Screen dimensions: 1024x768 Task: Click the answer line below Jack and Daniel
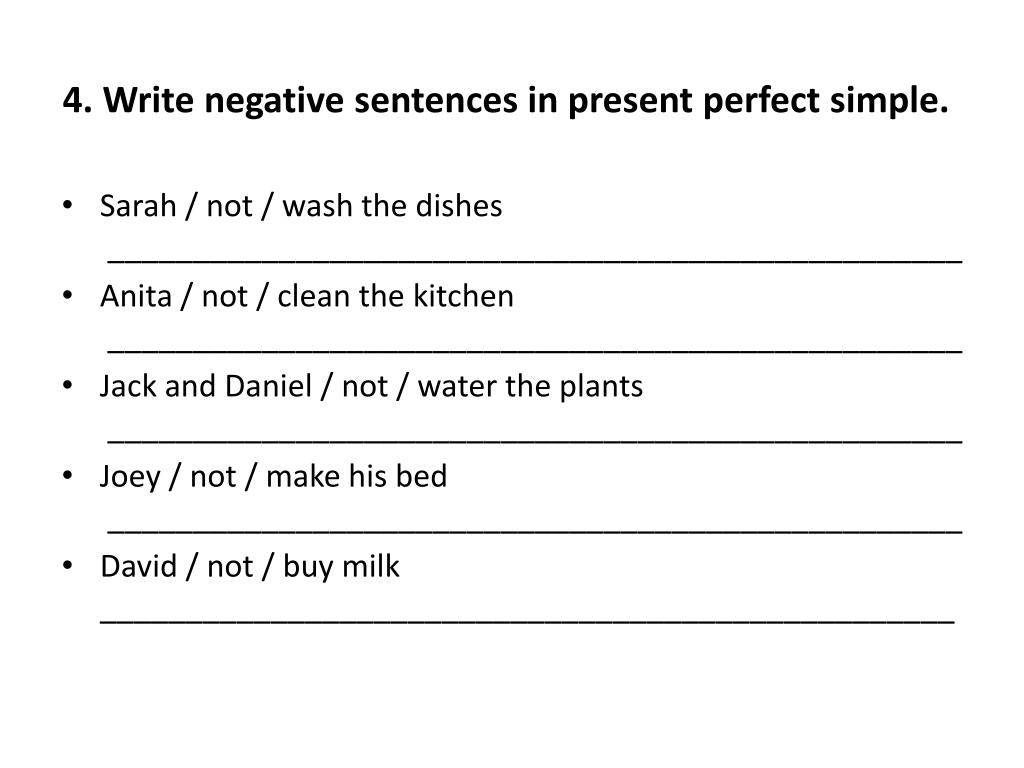(x=535, y=441)
